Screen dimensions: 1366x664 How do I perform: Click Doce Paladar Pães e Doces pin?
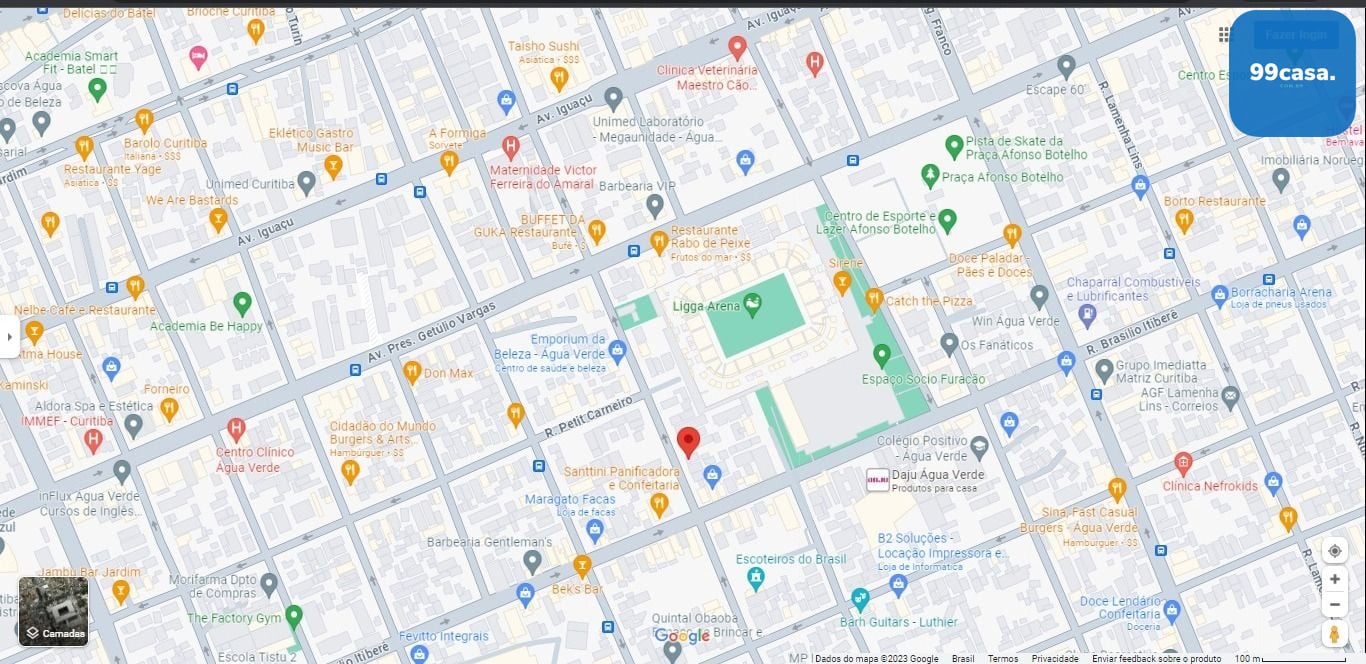point(1012,235)
